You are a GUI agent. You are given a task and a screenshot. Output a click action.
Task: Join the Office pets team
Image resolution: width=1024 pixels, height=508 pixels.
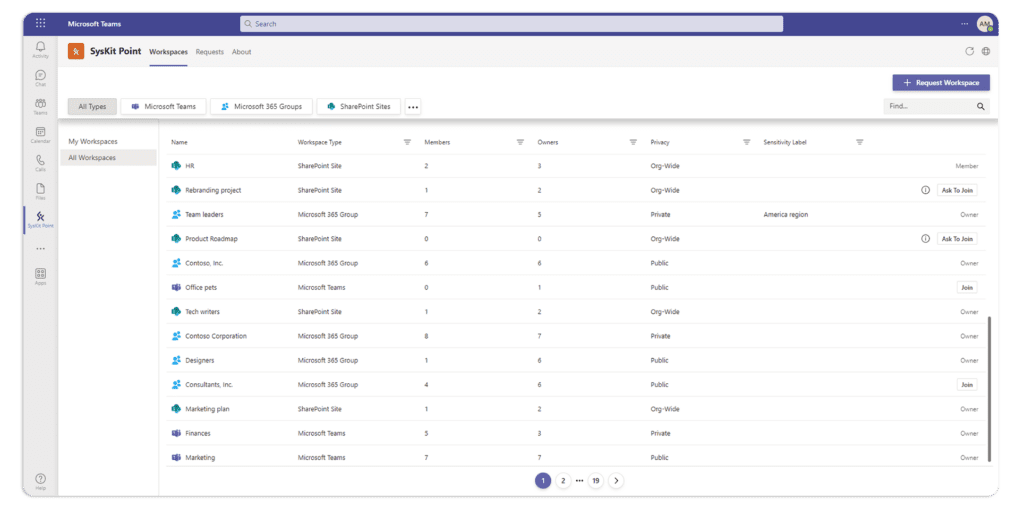967,287
